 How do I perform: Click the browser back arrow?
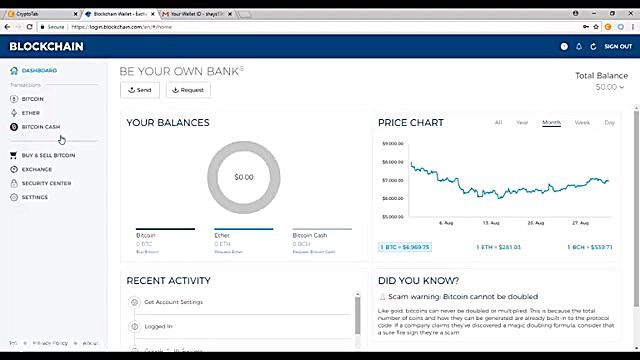[7, 27]
